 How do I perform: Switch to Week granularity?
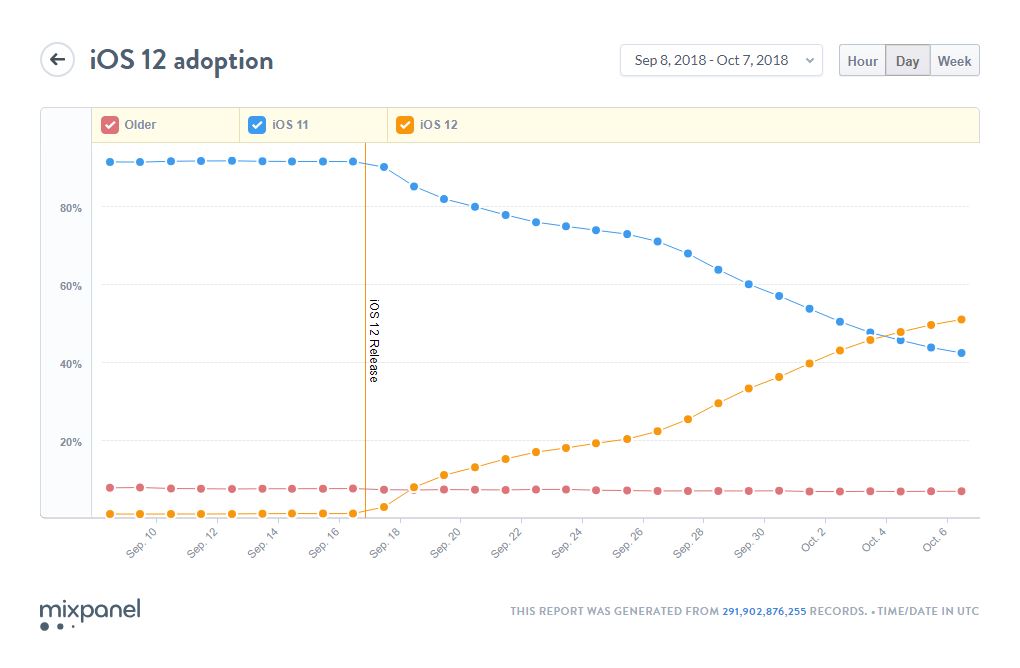(x=954, y=61)
